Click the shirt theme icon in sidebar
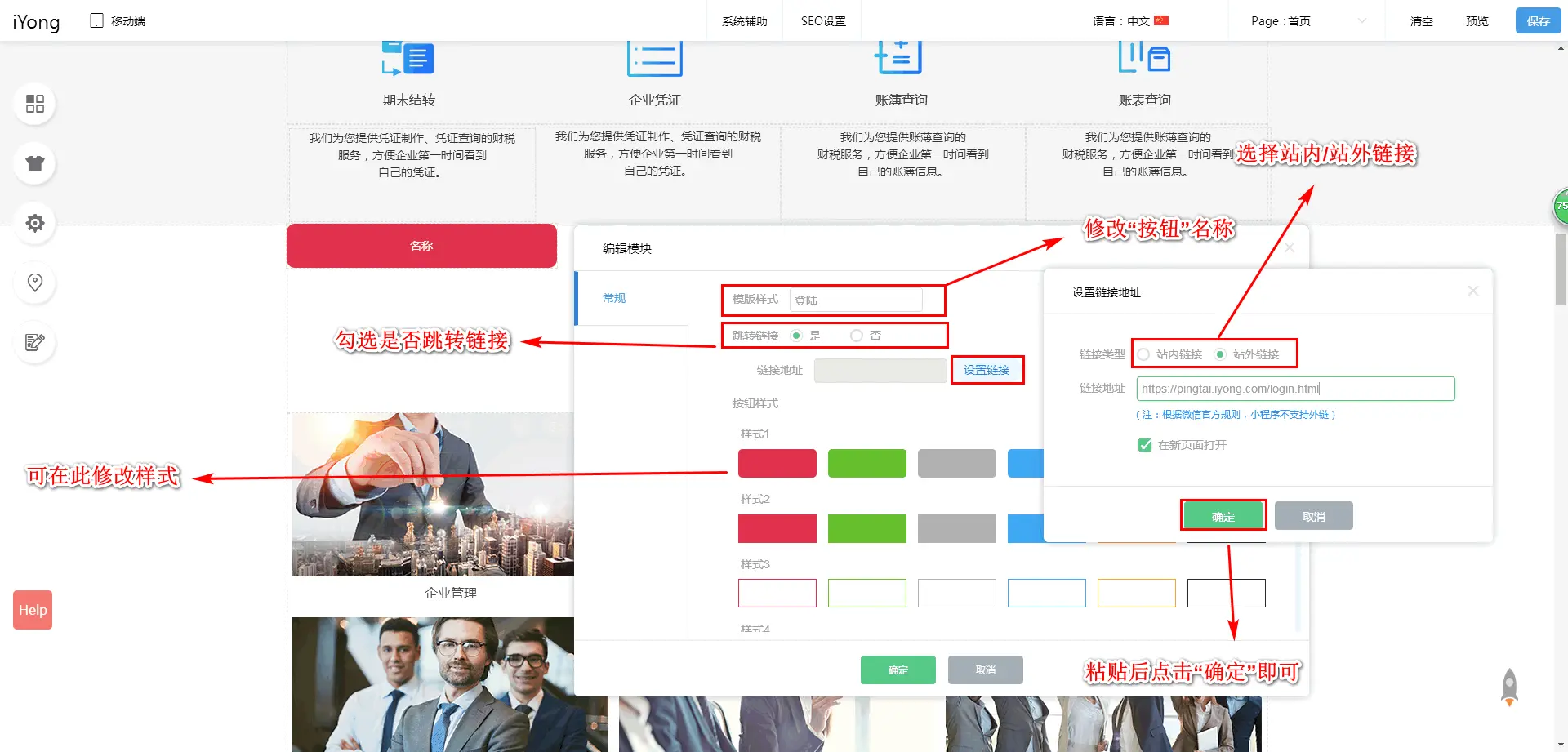 [x=34, y=163]
